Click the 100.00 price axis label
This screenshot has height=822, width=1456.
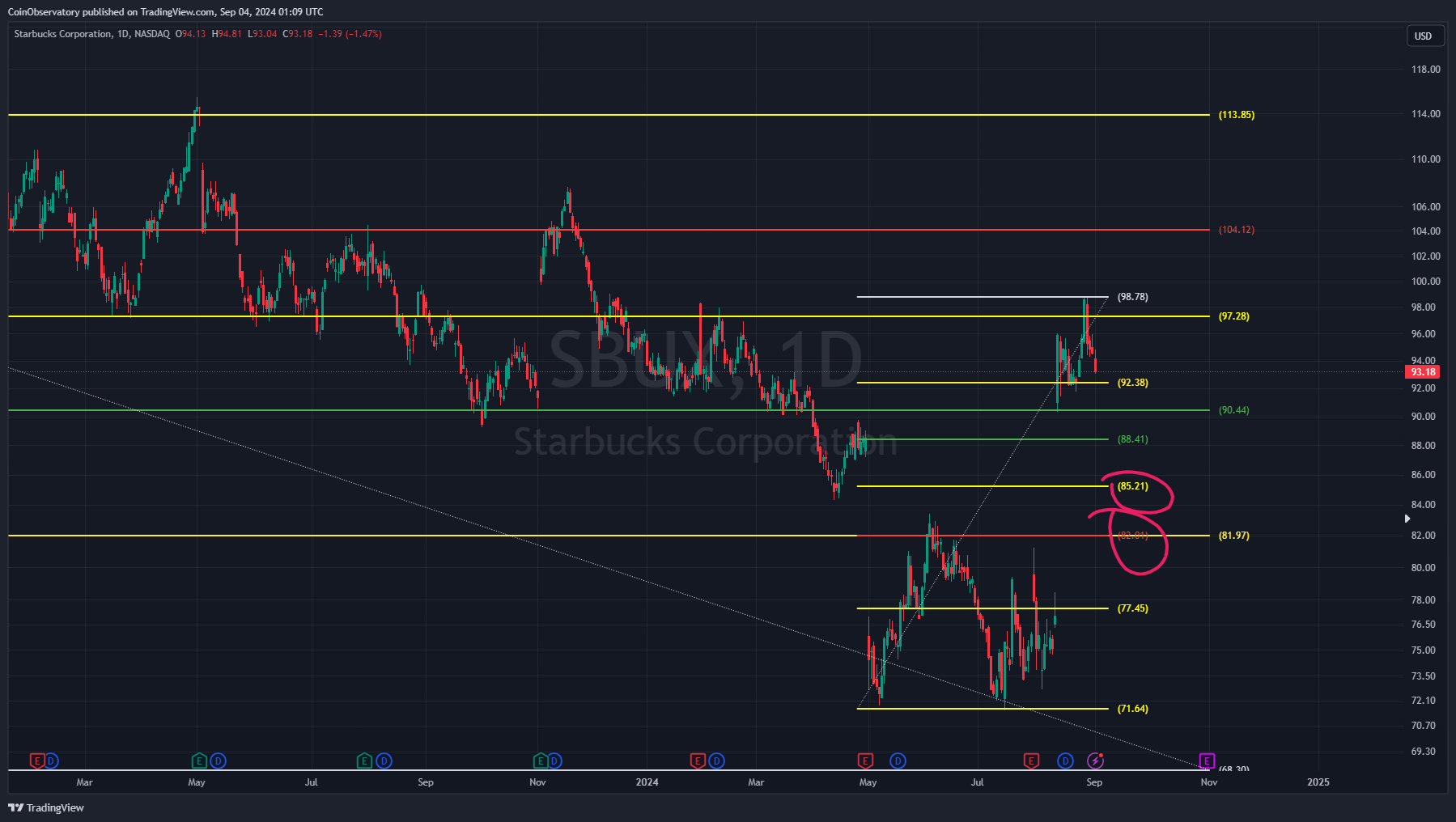pos(1426,282)
